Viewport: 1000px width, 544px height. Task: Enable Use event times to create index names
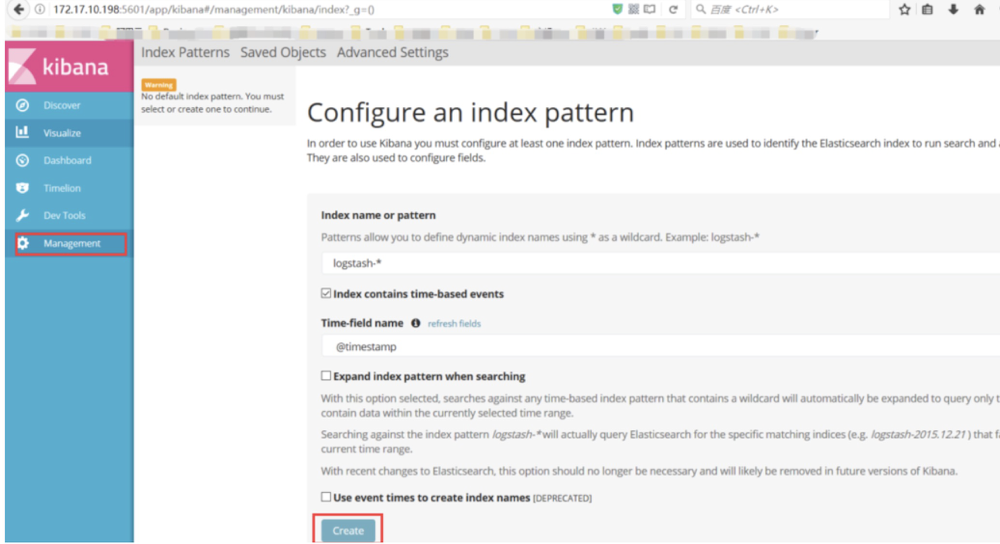pyautogui.click(x=326, y=497)
